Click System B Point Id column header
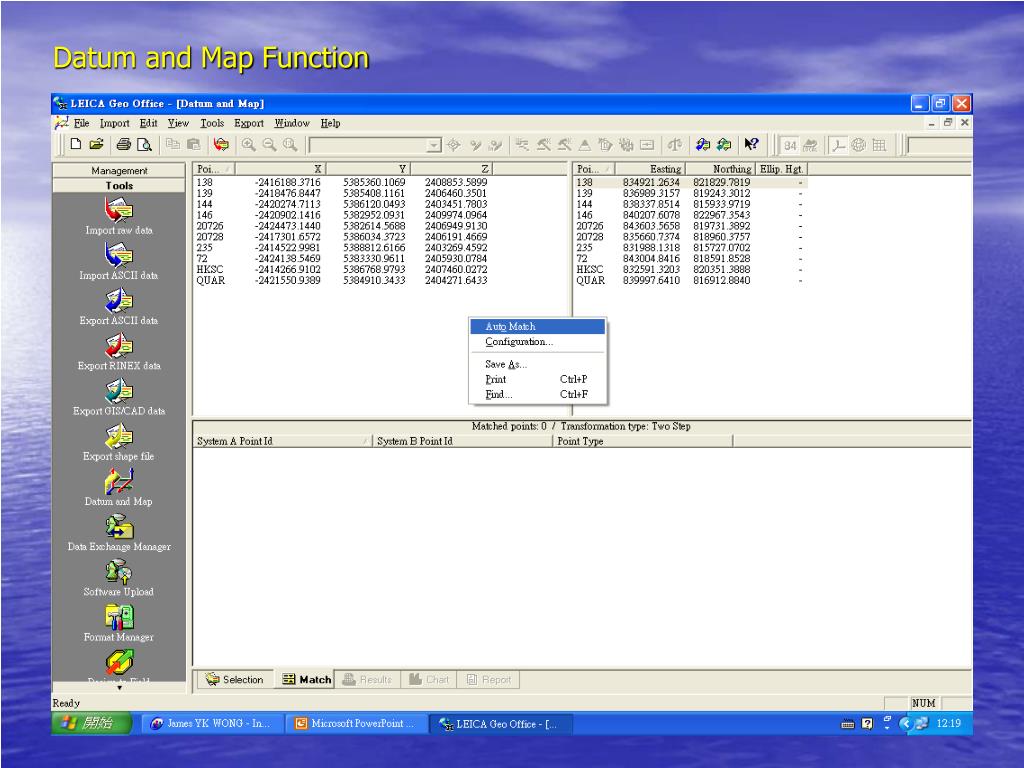 (463, 441)
